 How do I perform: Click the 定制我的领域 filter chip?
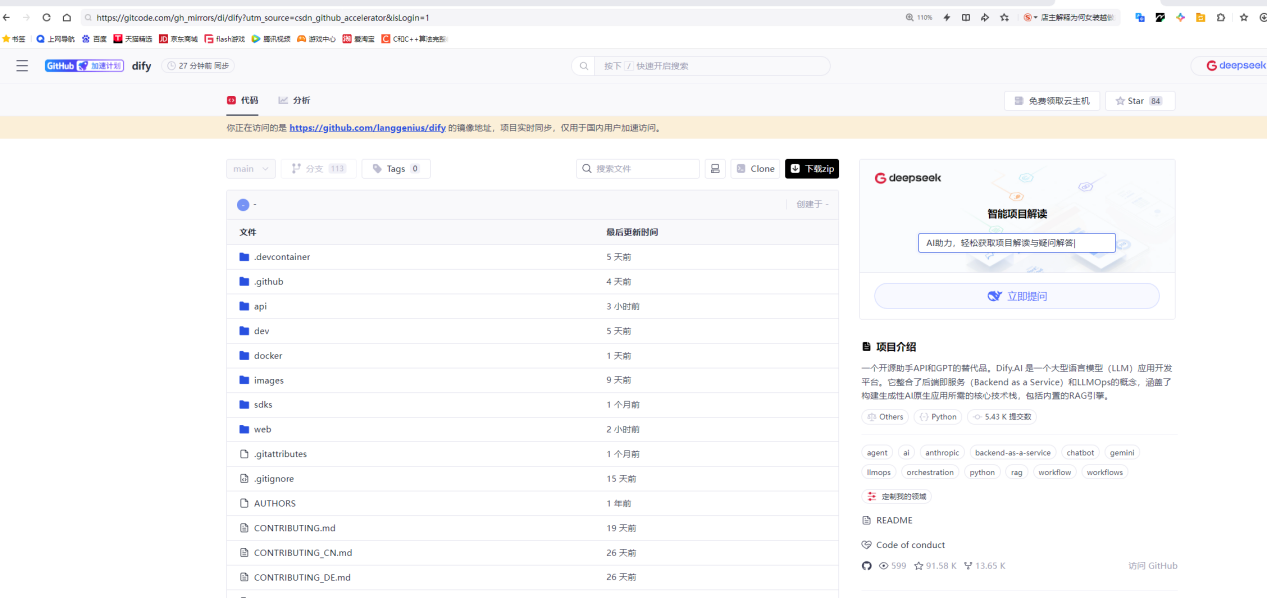click(x=895, y=495)
